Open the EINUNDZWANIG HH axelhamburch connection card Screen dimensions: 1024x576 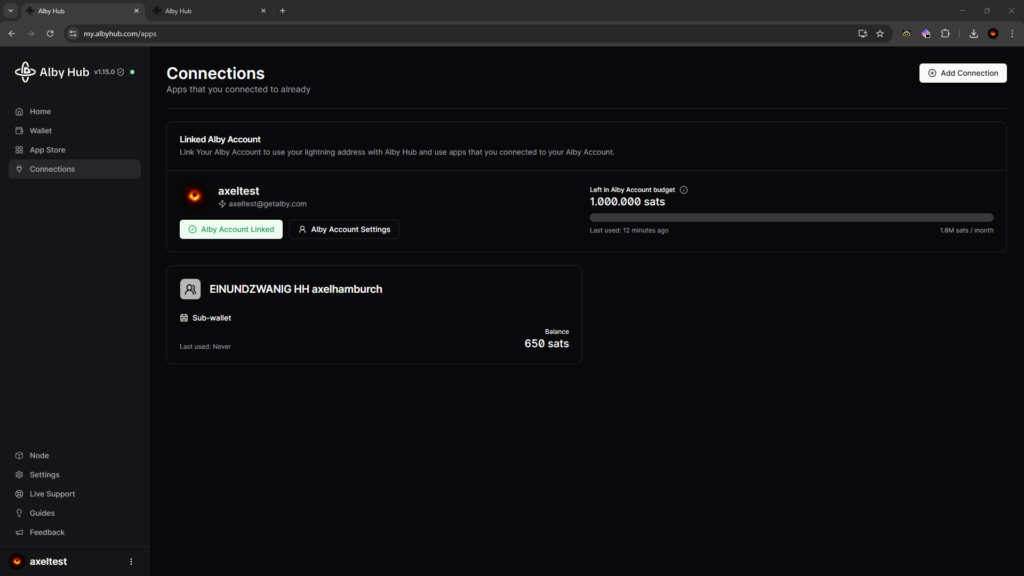374,314
